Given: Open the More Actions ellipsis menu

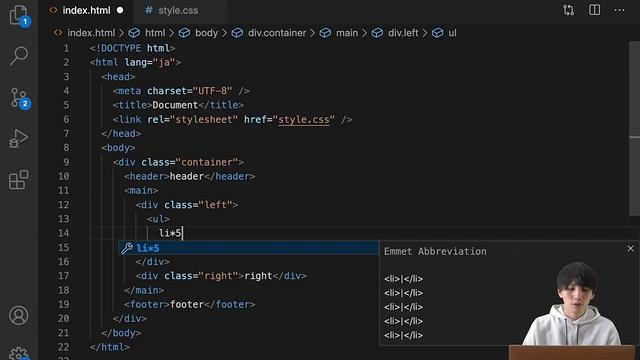Looking at the screenshot, I should click(619, 10).
